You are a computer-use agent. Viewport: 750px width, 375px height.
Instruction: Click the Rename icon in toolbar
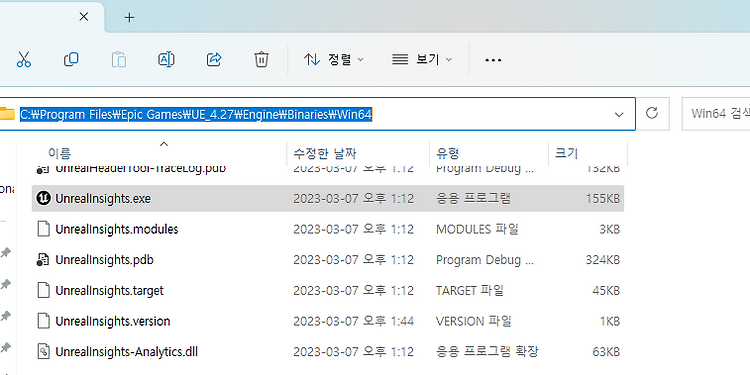tap(166, 60)
